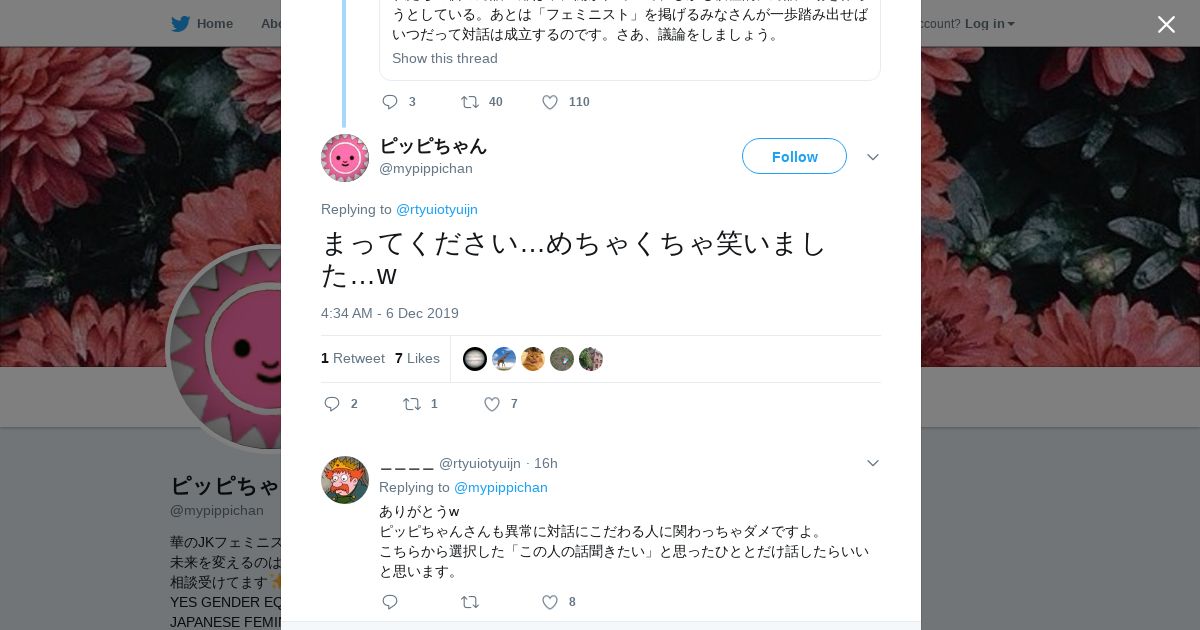Open the Home tab in the top bar

pyautogui.click(x=215, y=23)
